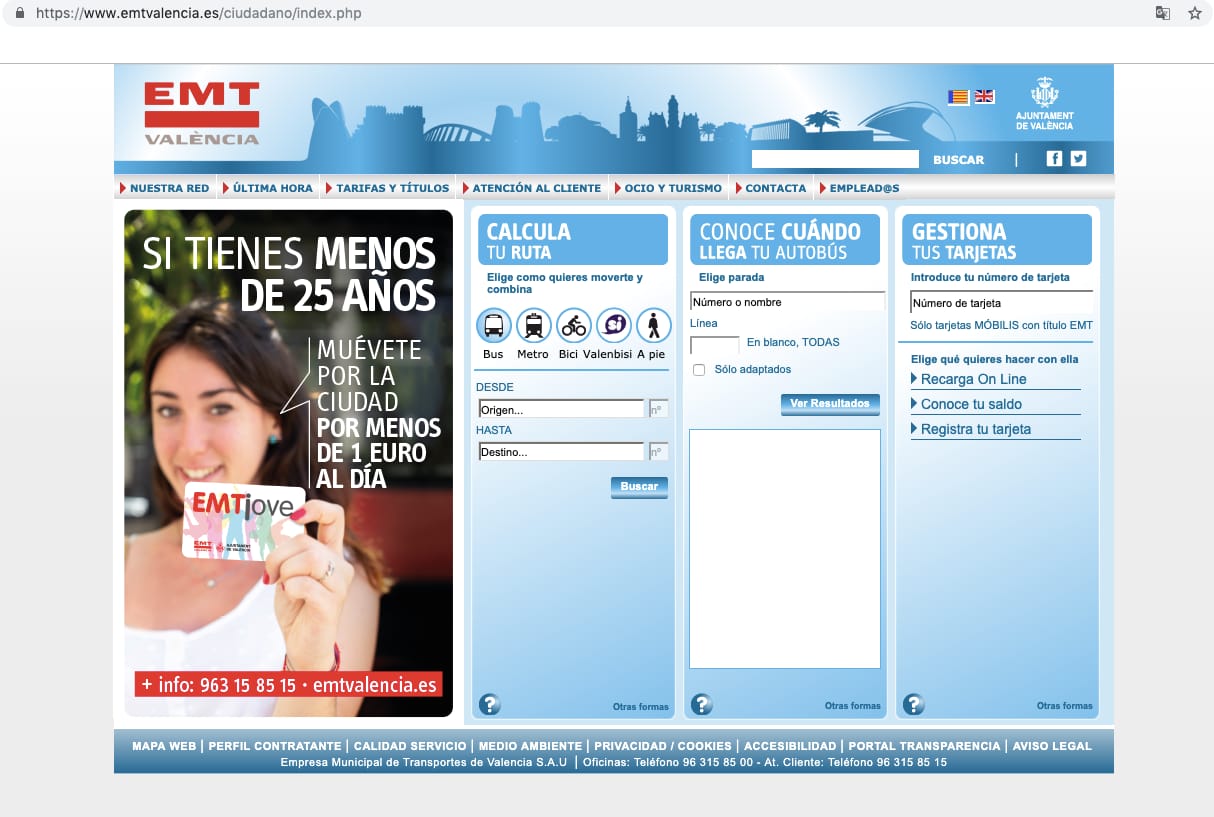This screenshot has width=1214, height=817.
Task: Open the Nuestra Red menu
Action: (x=169, y=188)
